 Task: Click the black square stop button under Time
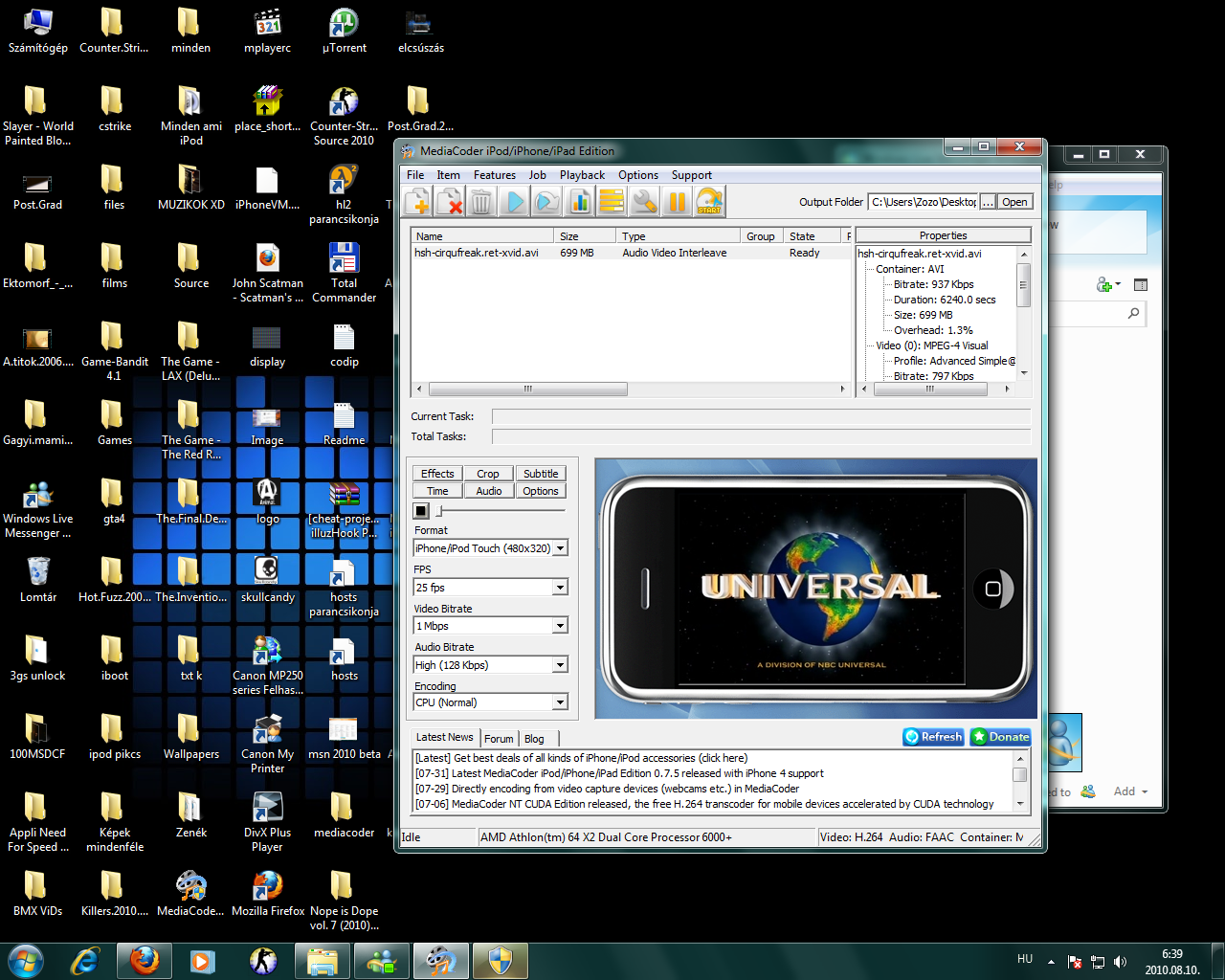coord(421,511)
